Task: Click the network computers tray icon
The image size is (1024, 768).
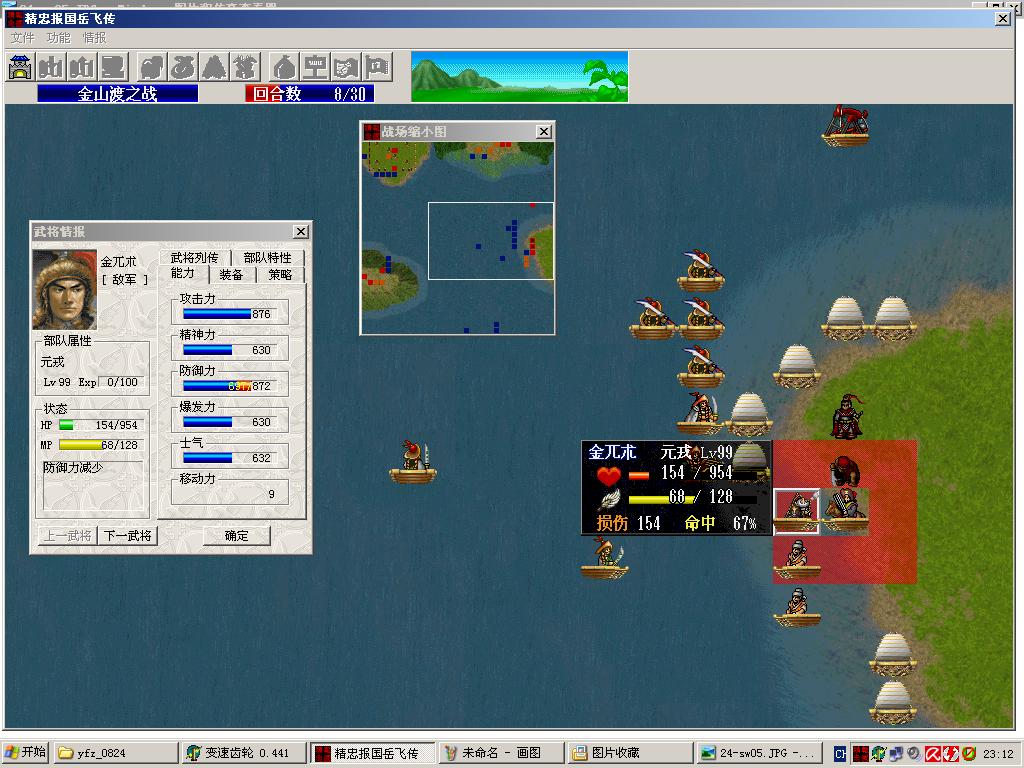Action: 896,754
